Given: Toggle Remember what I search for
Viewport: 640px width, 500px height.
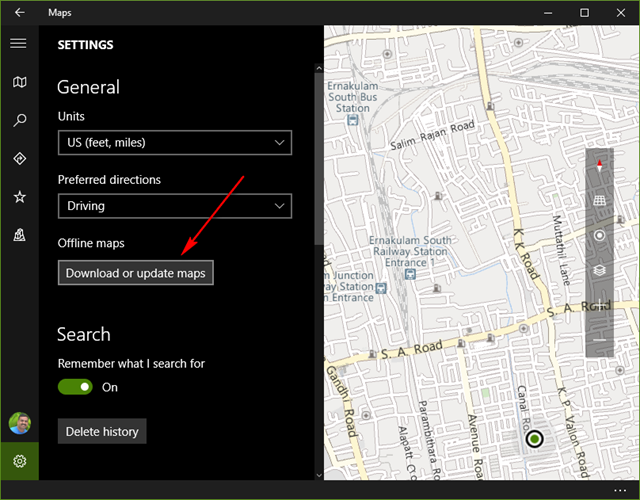Looking at the screenshot, I should [x=75, y=387].
